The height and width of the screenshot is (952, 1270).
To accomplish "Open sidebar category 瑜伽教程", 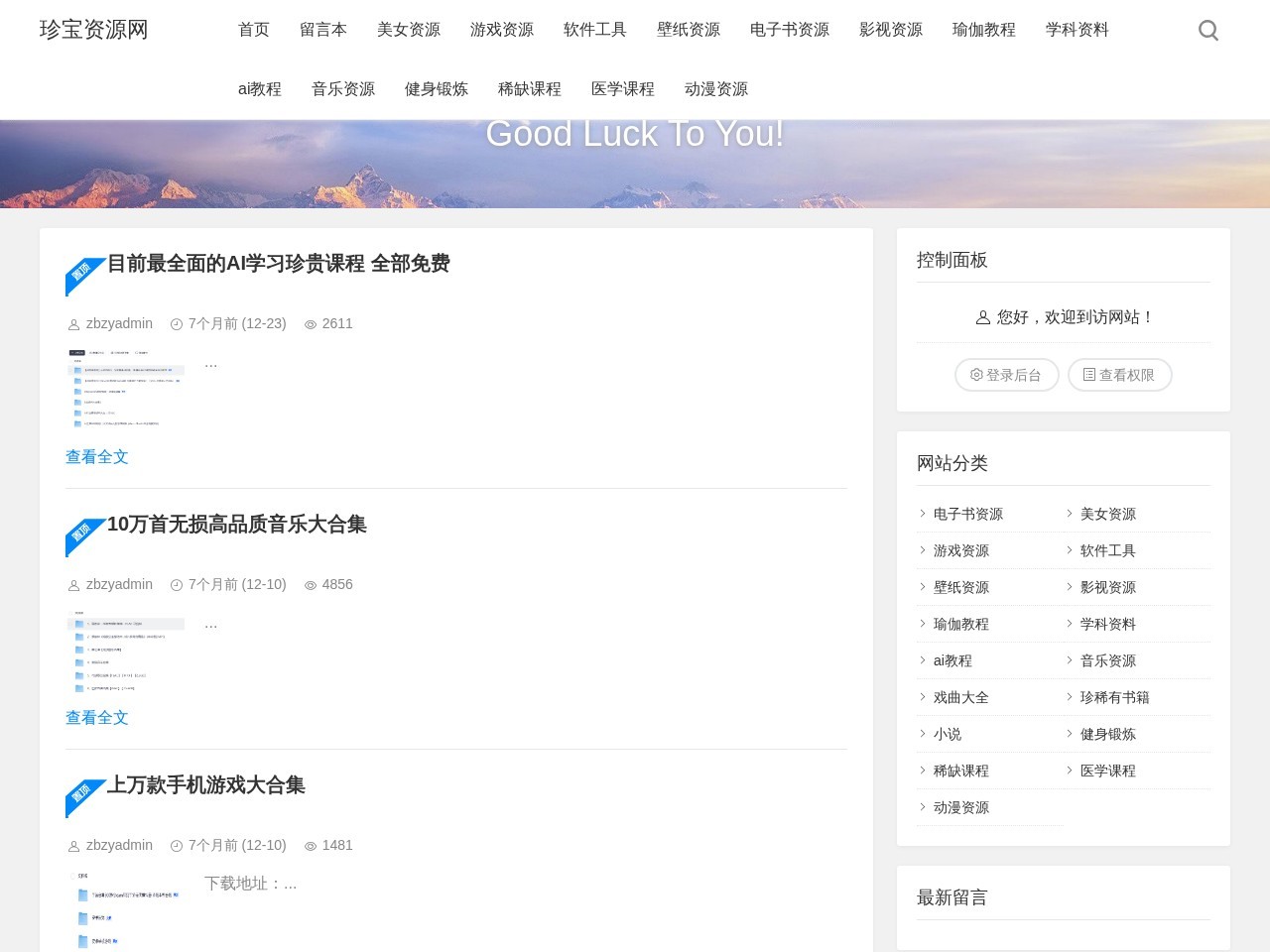I will pyautogui.click(x=961, y=624).
